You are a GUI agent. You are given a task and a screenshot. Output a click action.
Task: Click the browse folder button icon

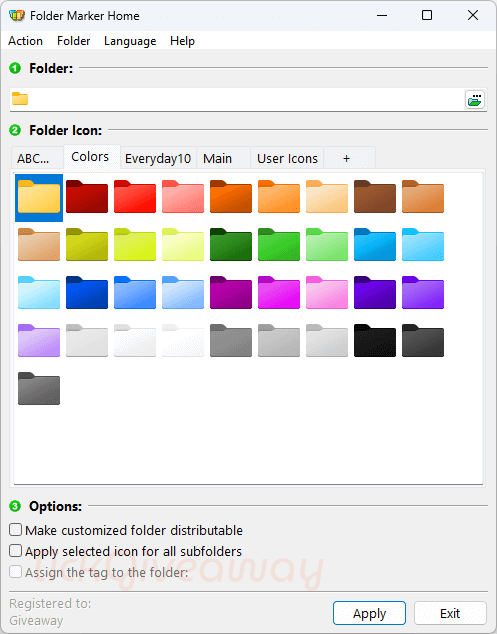(x=475, y=99)
